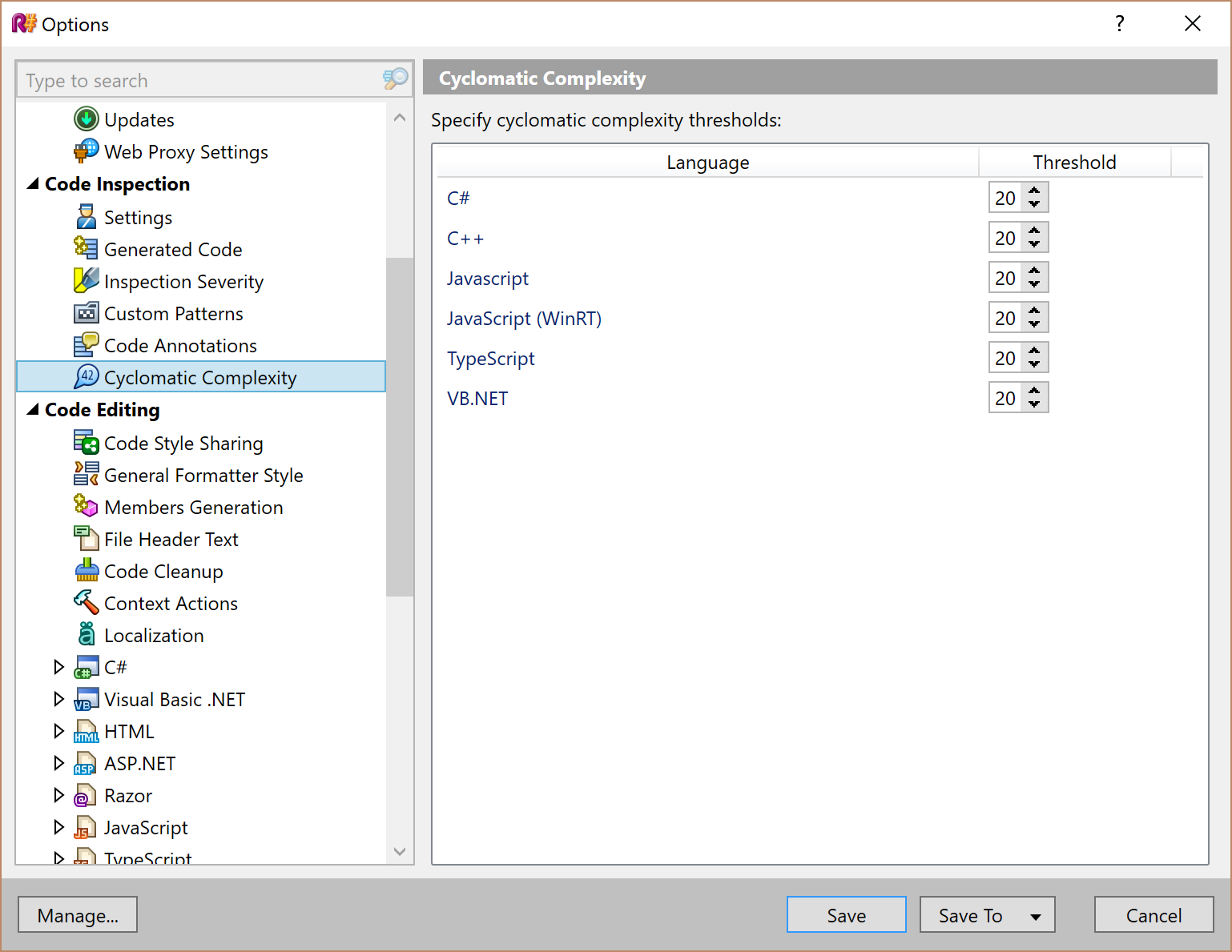Click the ASP.NET file icon
The image size is (1232, 952).
coord(87,763)
